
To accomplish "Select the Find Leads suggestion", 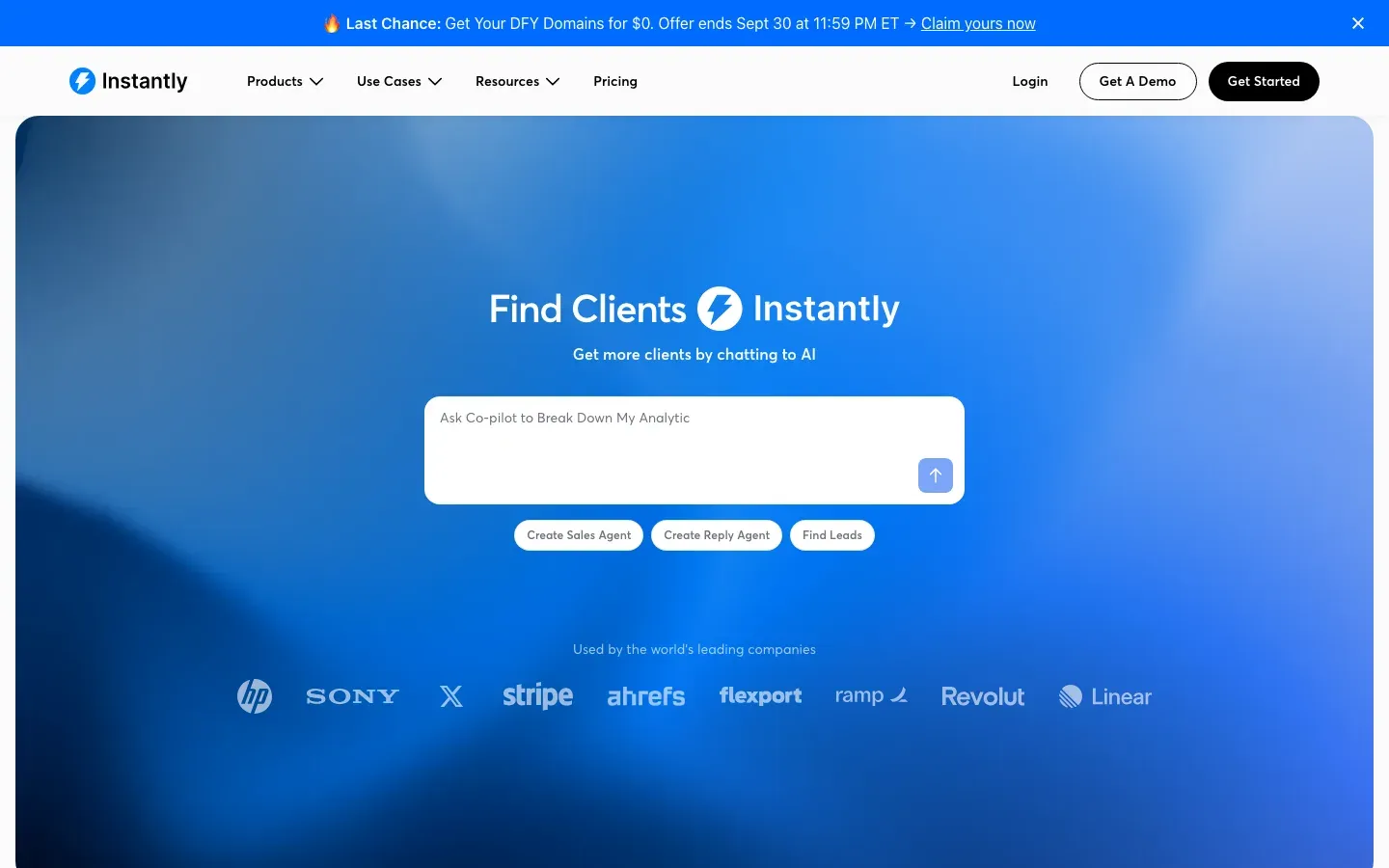I will click(832, 535).
